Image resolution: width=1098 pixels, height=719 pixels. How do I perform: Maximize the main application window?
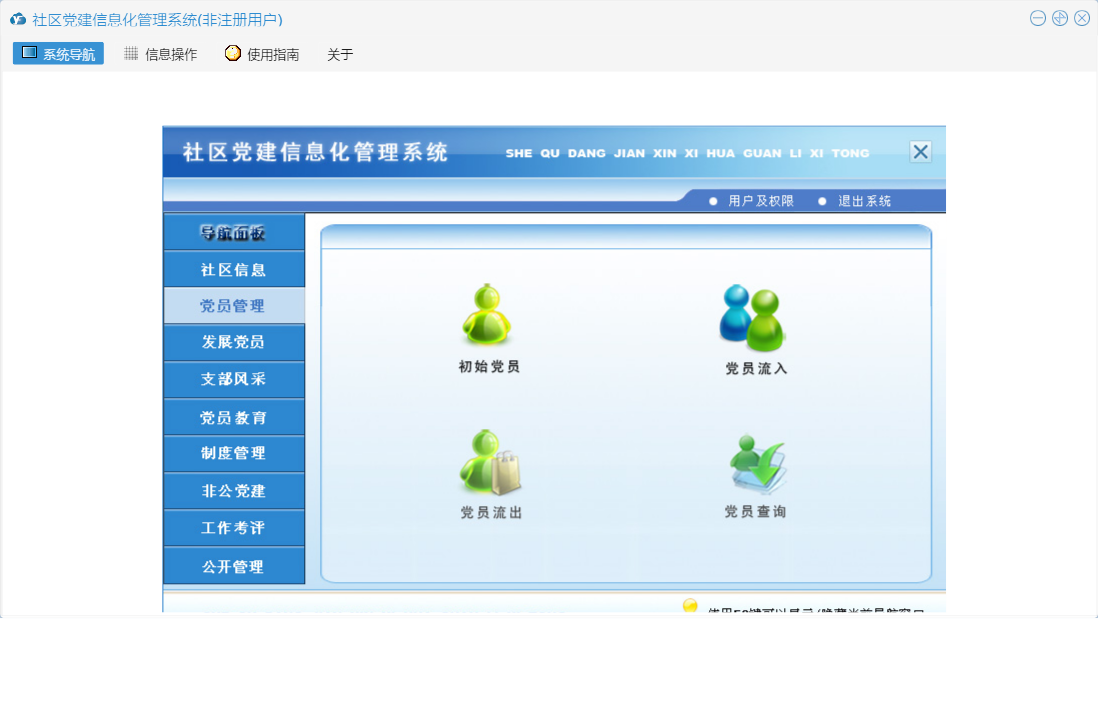pos(1060,18)
